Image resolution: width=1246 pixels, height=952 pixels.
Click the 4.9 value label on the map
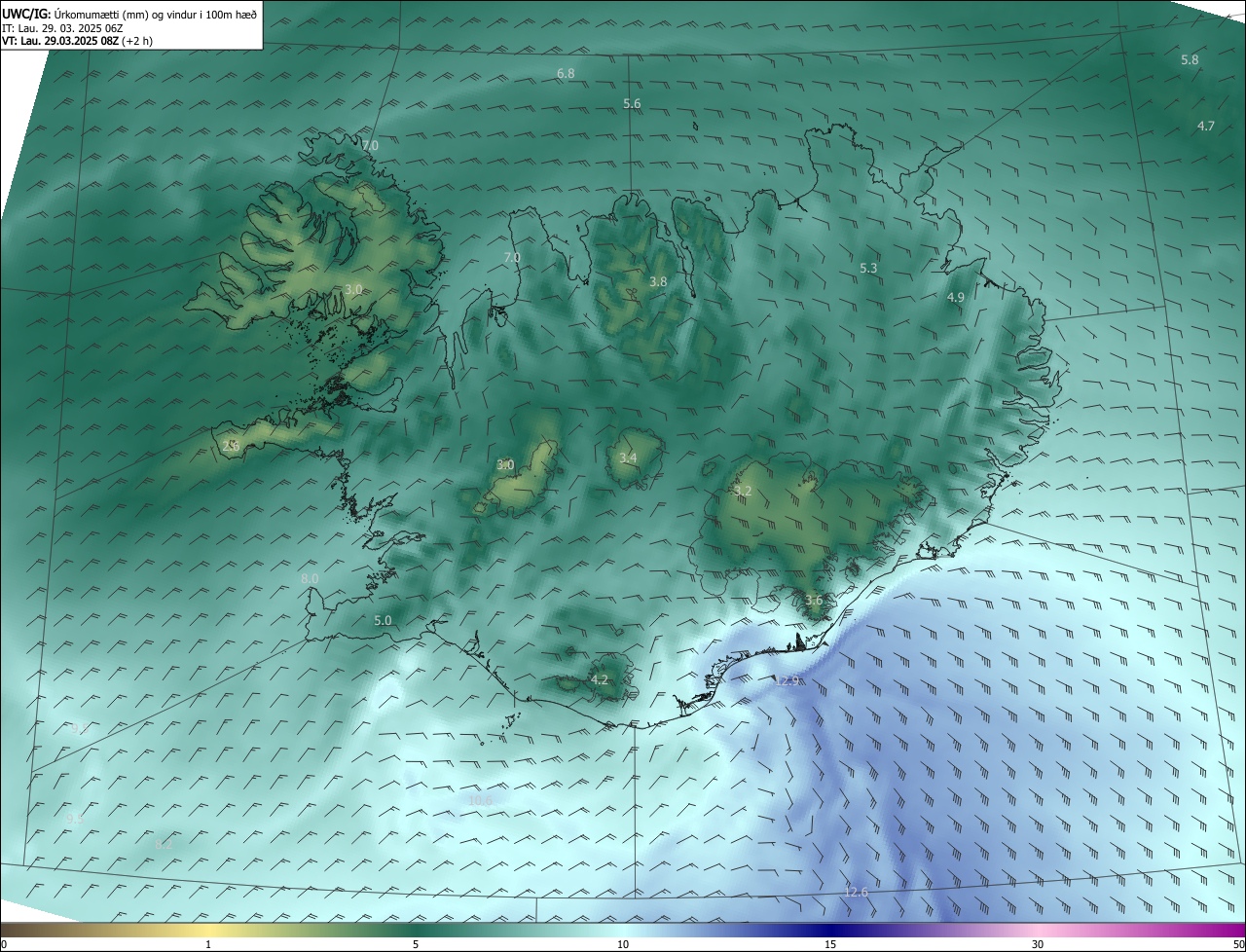point(955,297)
